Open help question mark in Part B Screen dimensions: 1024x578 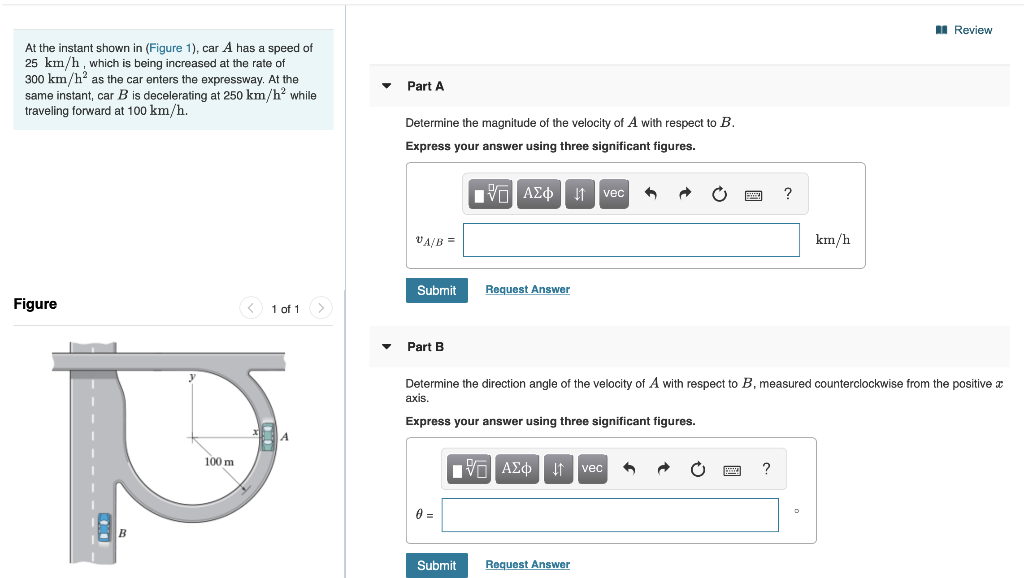point(766,468)
